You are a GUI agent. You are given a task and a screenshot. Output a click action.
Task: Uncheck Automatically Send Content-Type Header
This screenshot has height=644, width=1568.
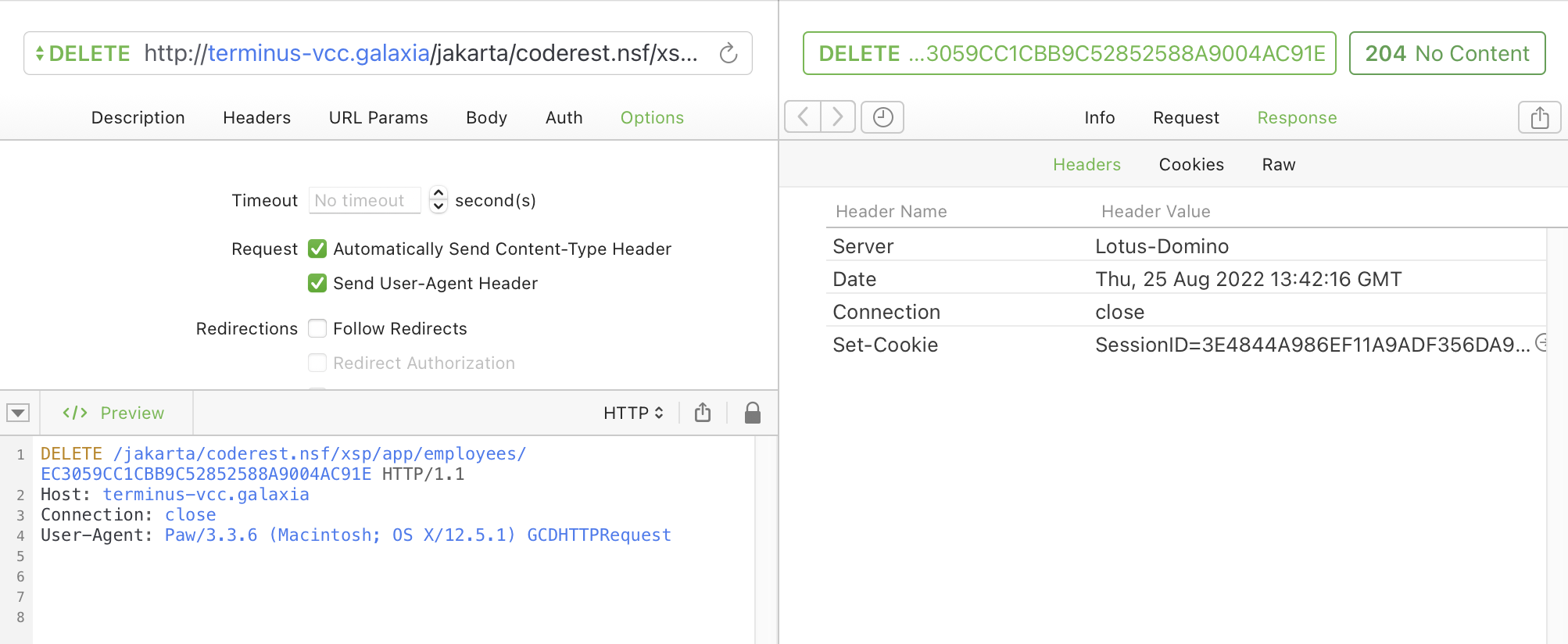[x=317, y=249]
